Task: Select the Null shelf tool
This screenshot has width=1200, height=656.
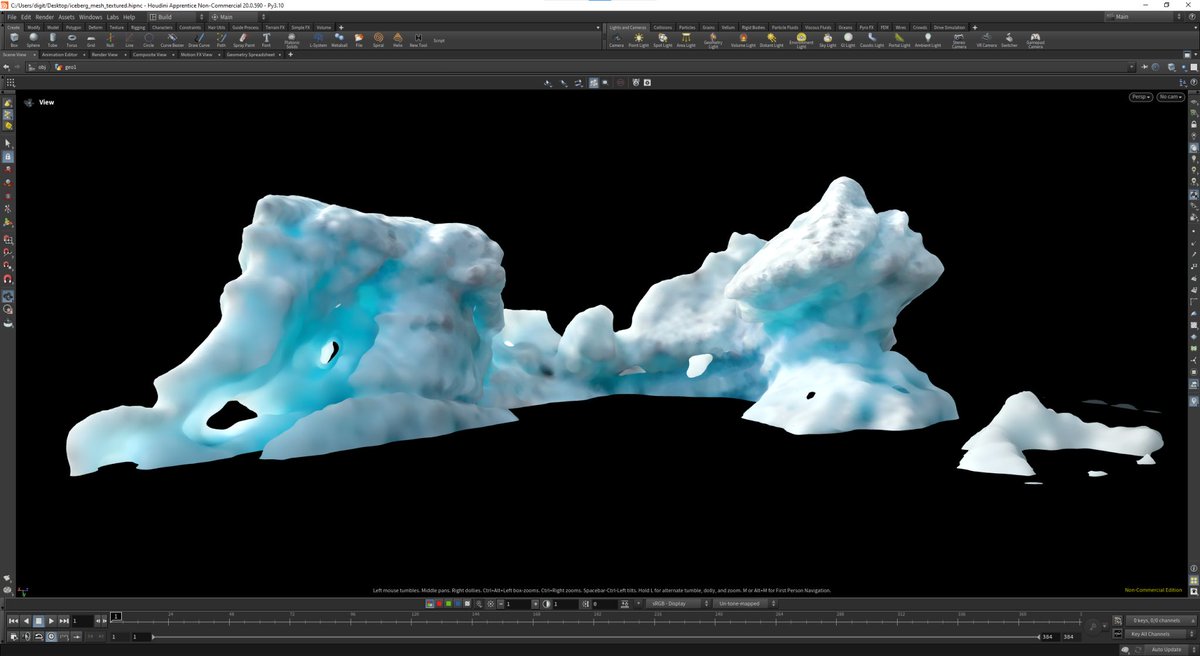Action: pos(109,40)
